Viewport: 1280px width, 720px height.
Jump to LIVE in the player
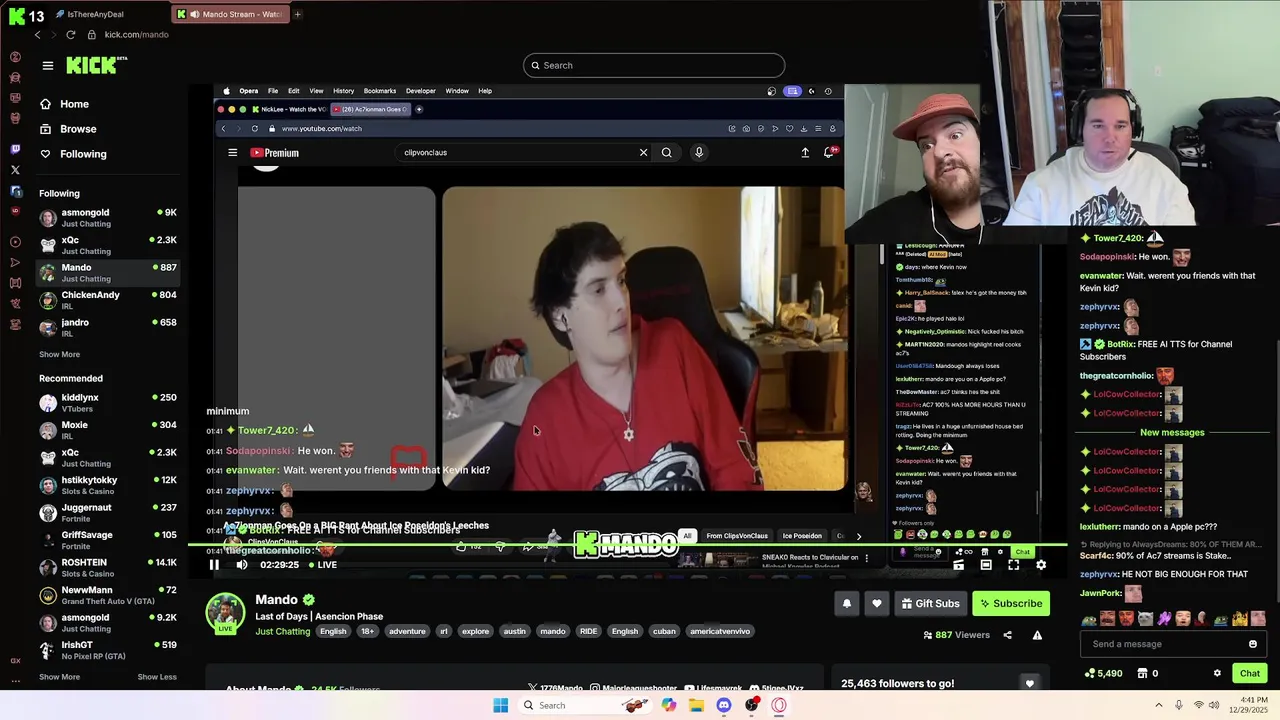(322, 565)
